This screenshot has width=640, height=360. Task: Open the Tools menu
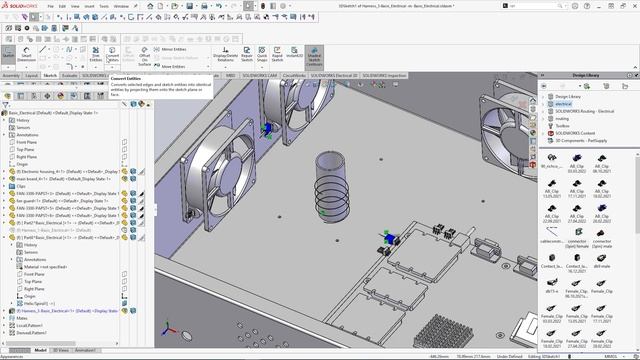pyautogui.click(x=104, y=7)
